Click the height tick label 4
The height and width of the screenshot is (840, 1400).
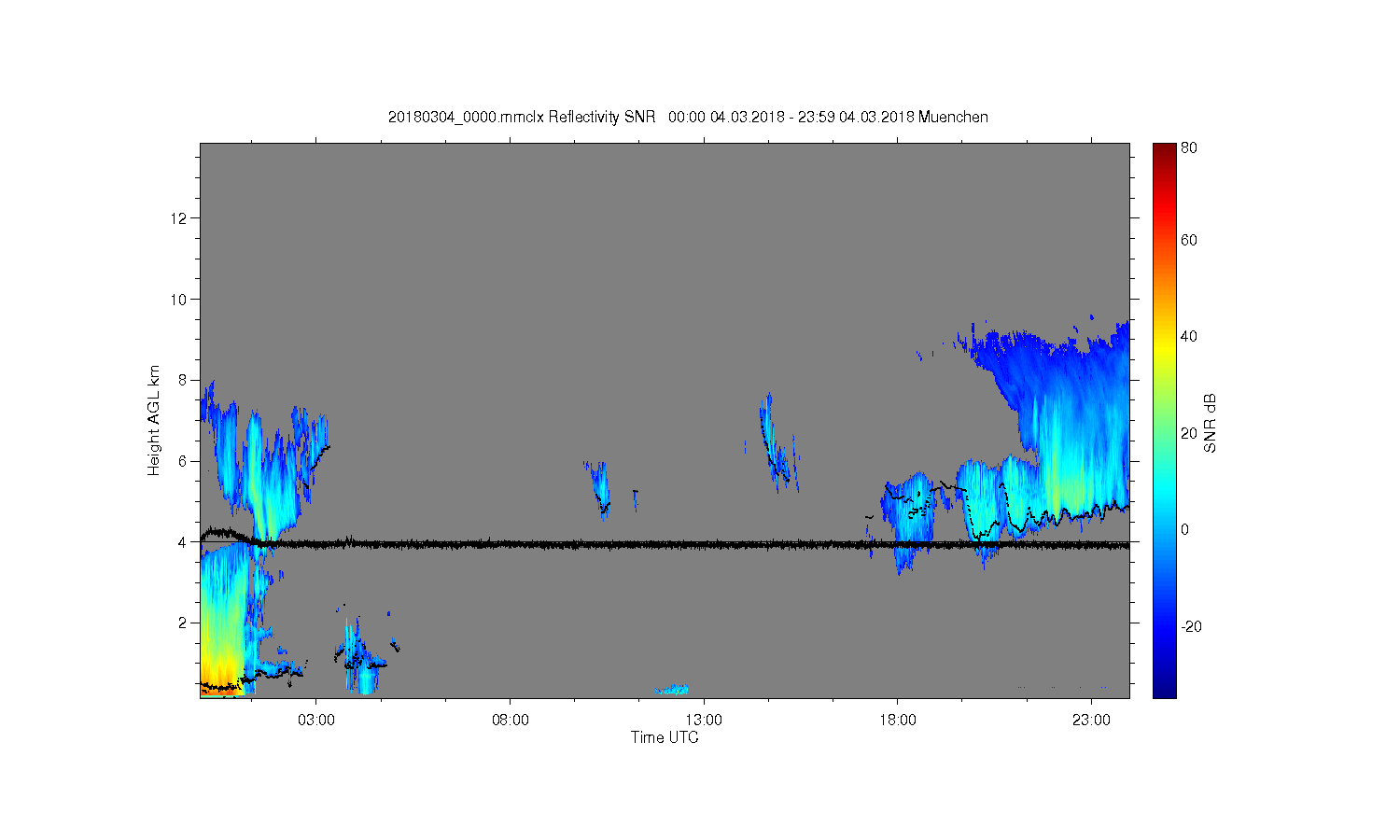[x=183, y=541]
